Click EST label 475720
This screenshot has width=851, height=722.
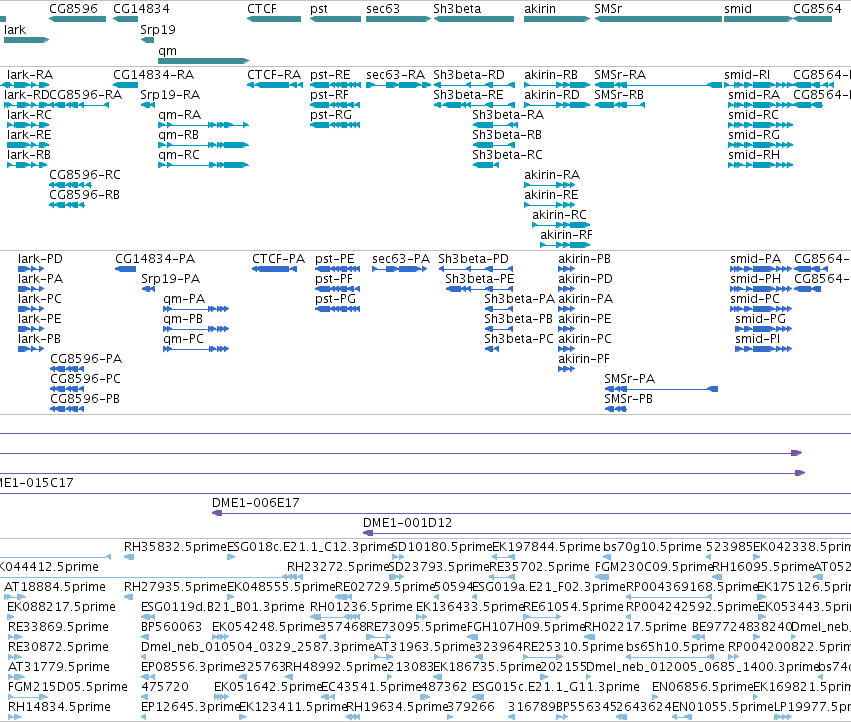point(165,688)
